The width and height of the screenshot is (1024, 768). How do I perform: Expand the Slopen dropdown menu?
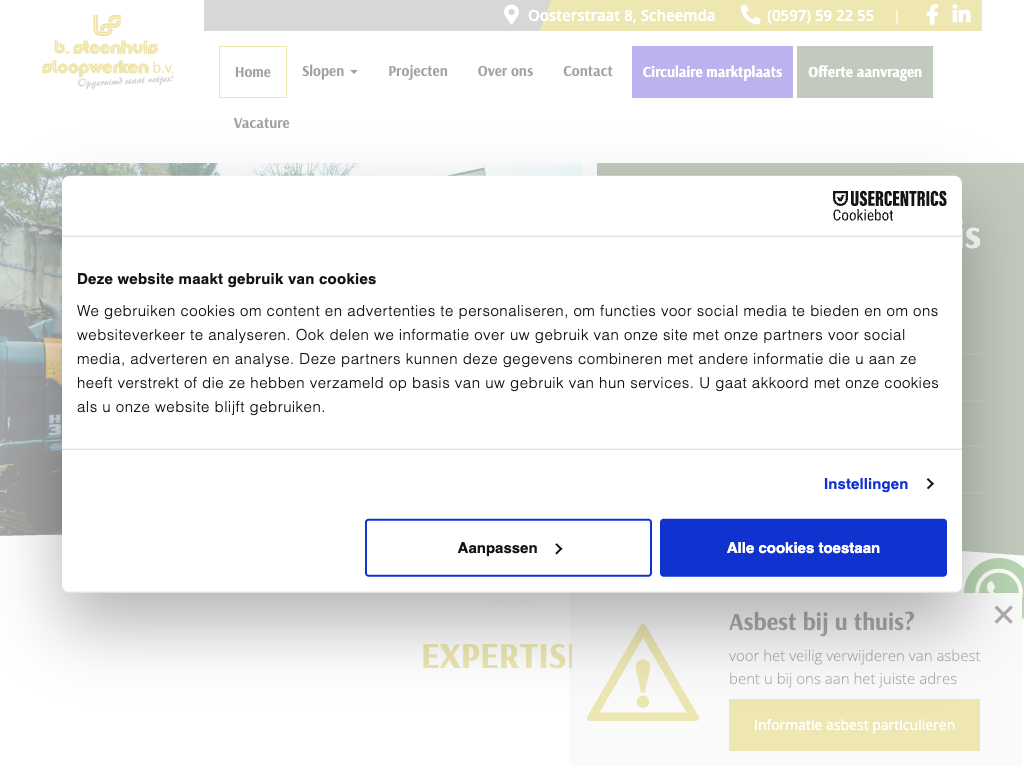329,72
